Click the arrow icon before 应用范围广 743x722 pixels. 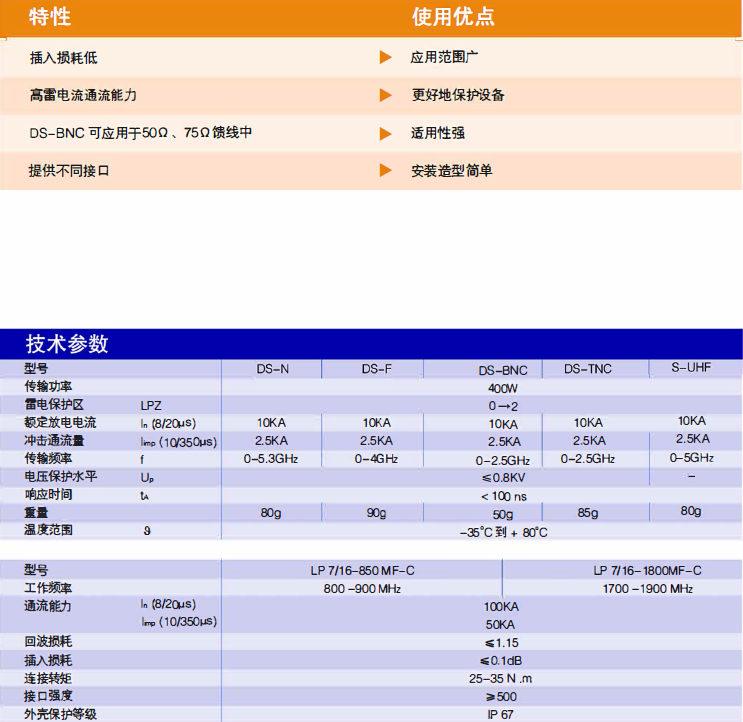click(386, 57)
